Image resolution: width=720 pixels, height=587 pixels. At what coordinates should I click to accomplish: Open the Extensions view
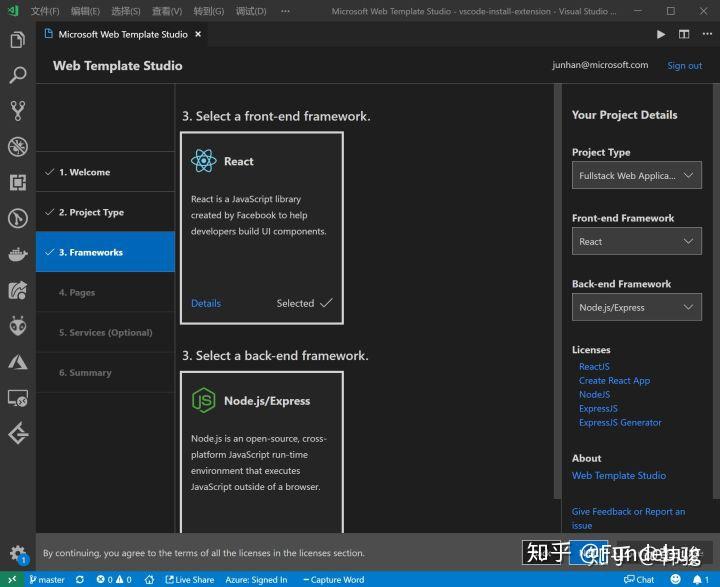pyautogui.click(x=17, y=182)
